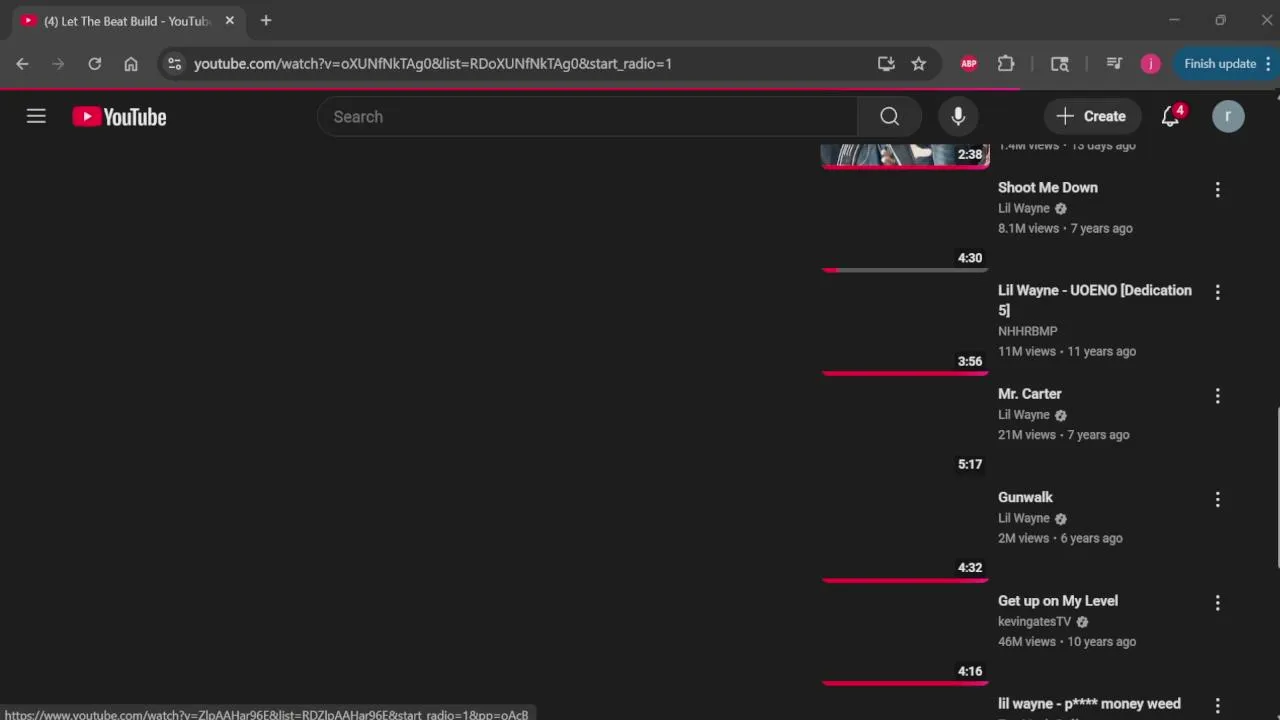Open a new browser tab
The image size is (1280, 720).
[266, 21]
